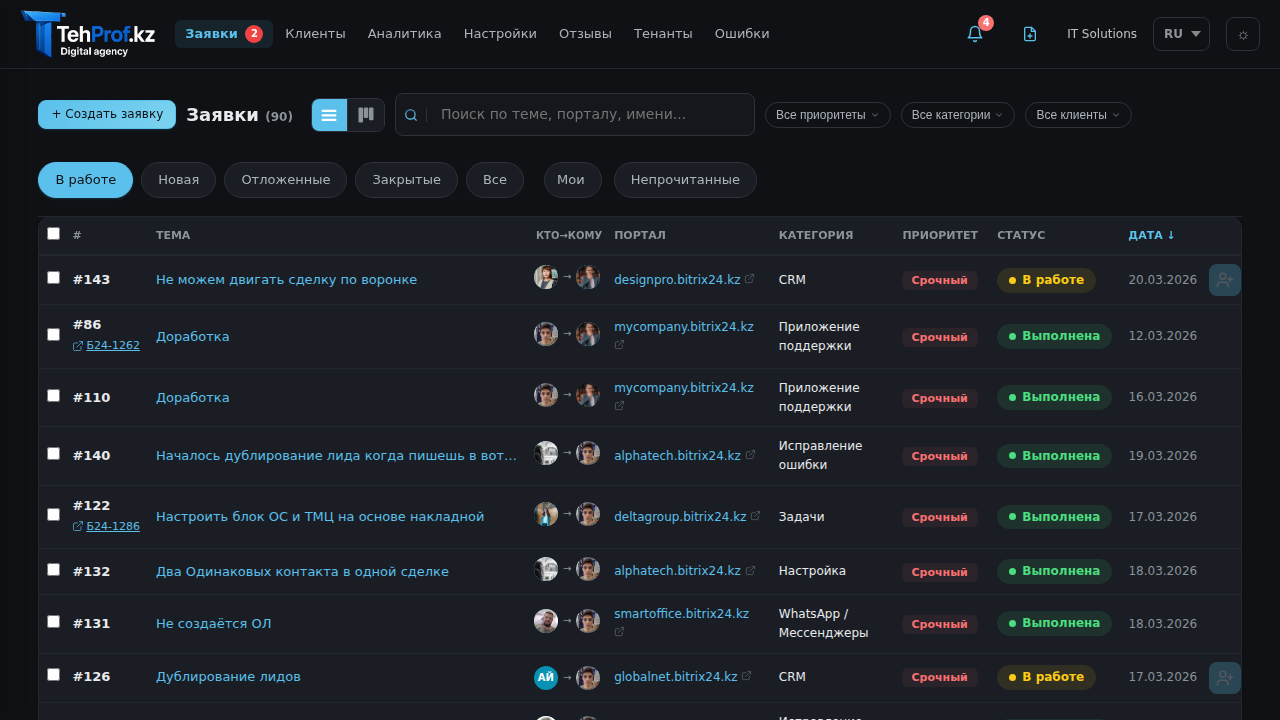Viewport: 1280px width, 720px height.
Task: Toggle the theme using the sun icon
Action: tap(1242, 33)
